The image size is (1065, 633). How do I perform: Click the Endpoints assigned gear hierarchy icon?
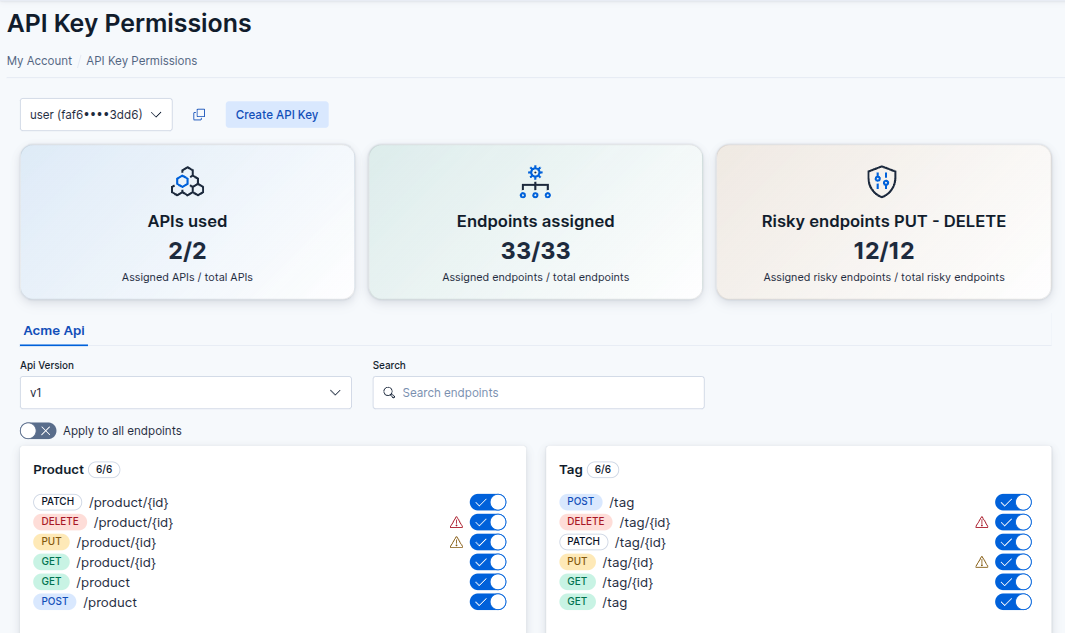[x=535, y=181]
